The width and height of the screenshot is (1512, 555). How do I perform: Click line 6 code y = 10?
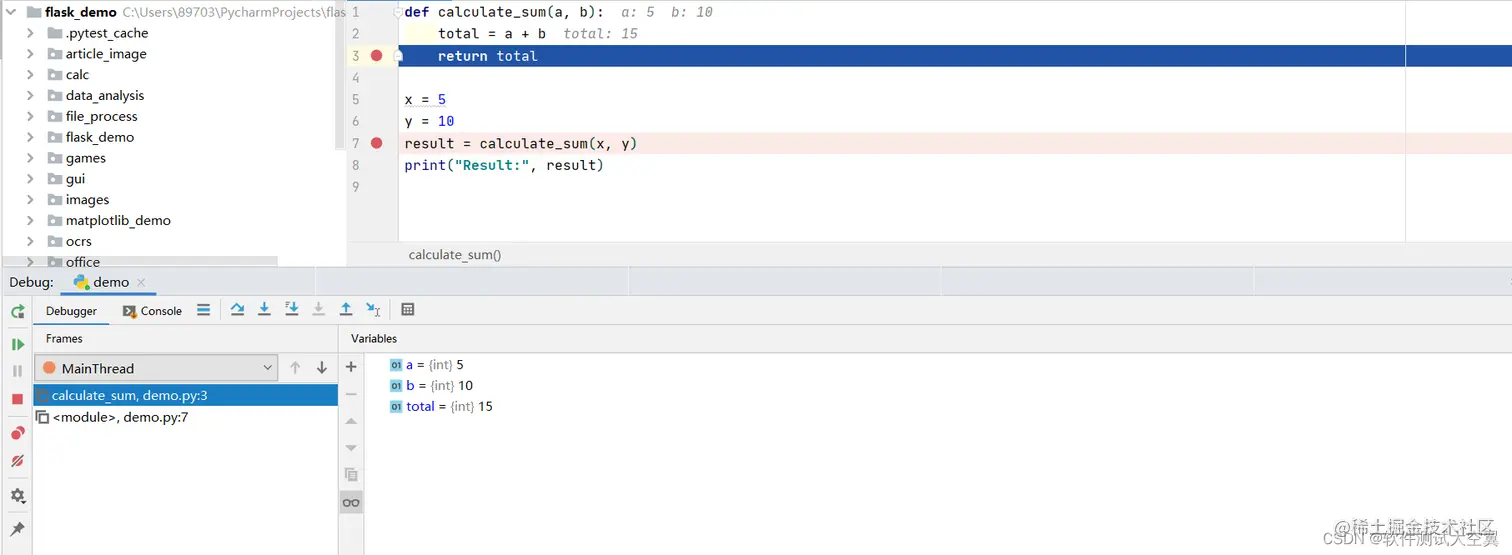(x=429, y=121)
